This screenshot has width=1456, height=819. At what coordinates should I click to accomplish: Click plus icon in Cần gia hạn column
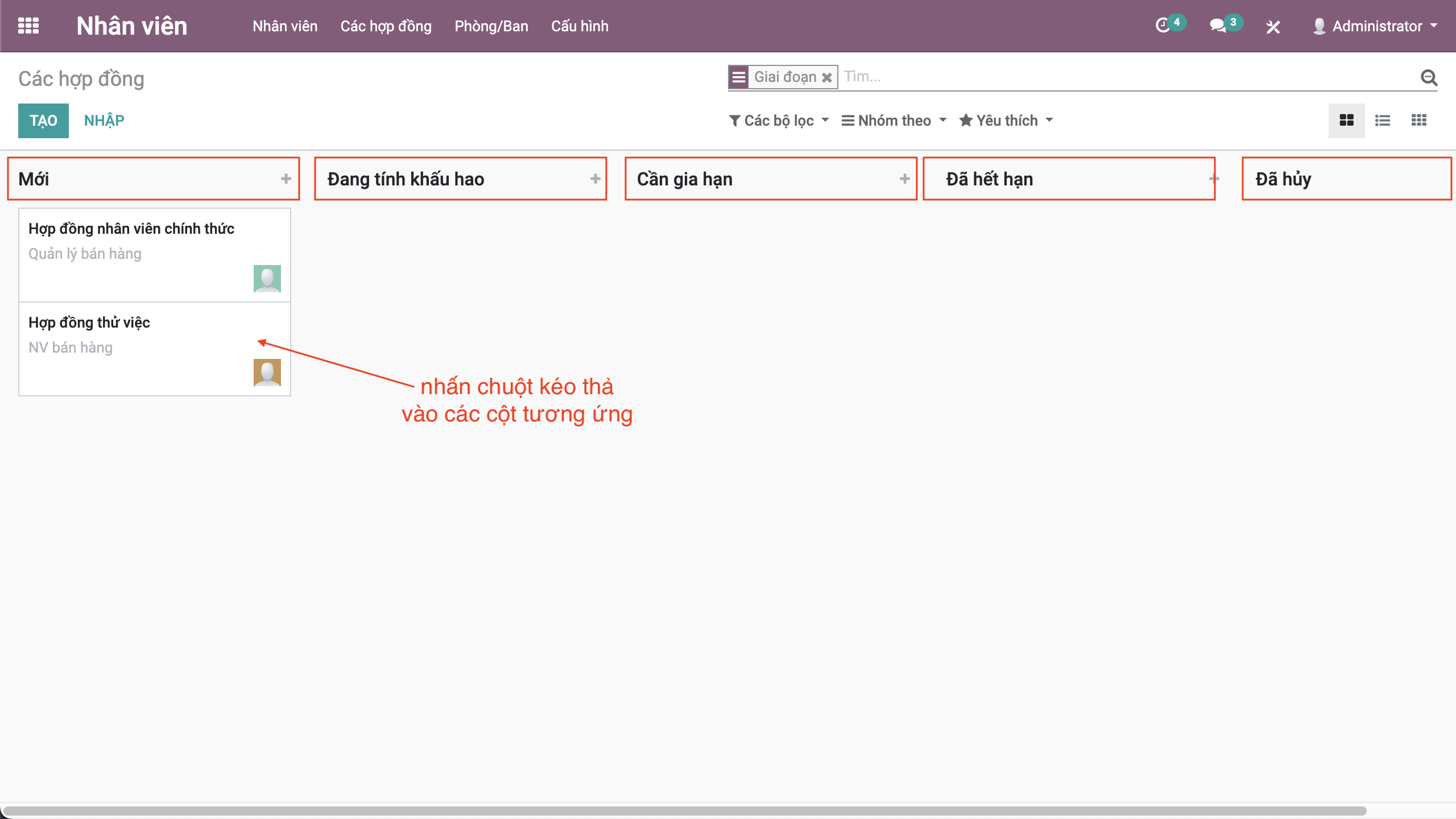point(904,179)
